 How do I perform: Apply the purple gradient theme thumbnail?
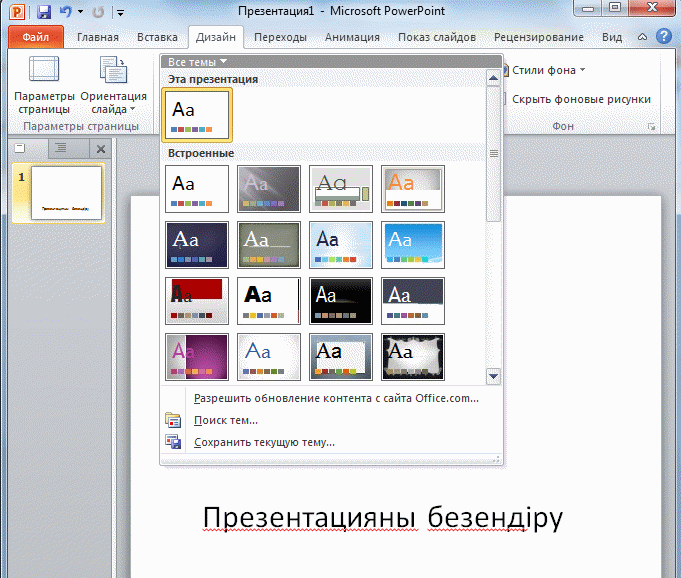[197, 357]
